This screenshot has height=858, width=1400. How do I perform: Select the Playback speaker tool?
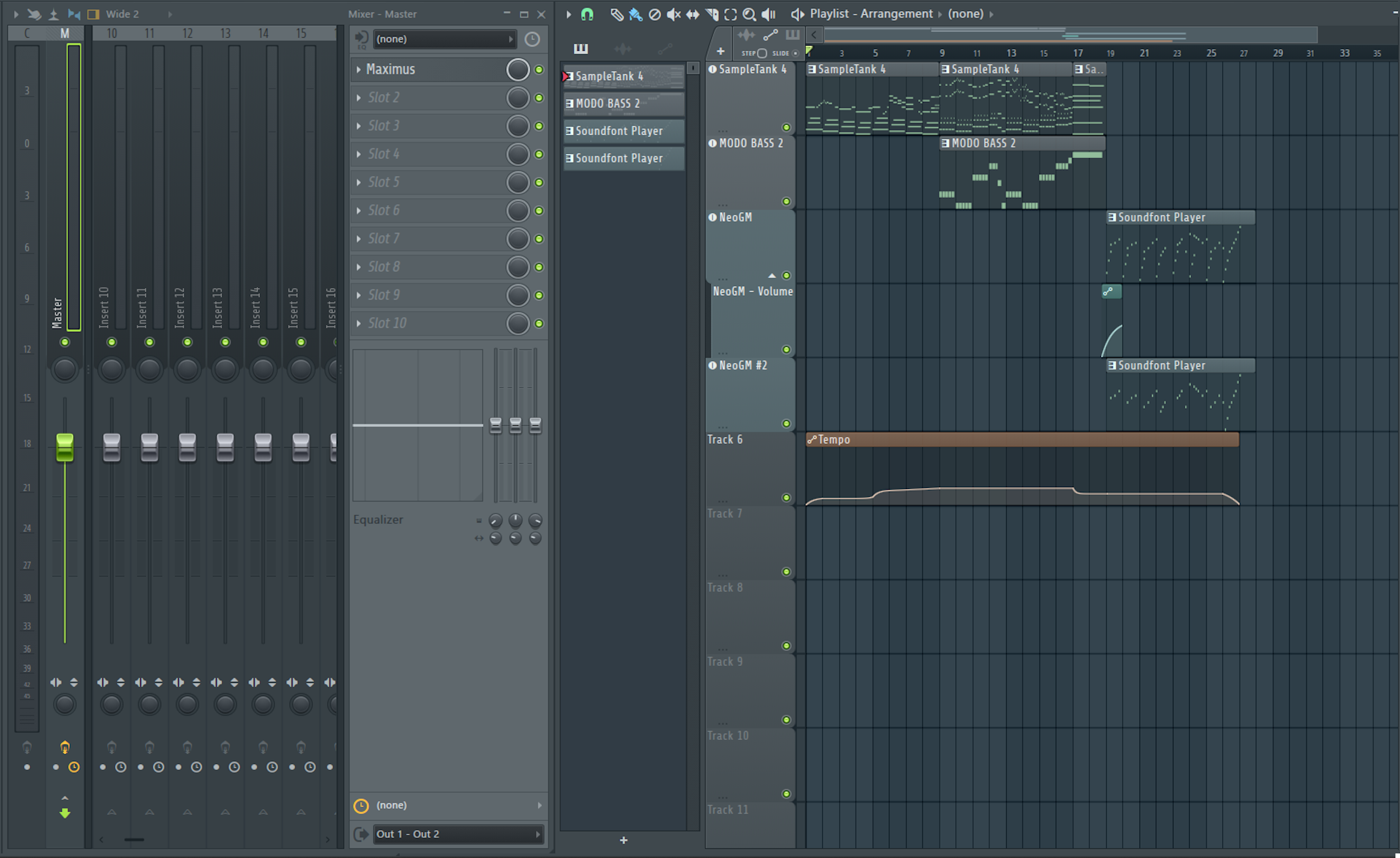pos(769,14)
